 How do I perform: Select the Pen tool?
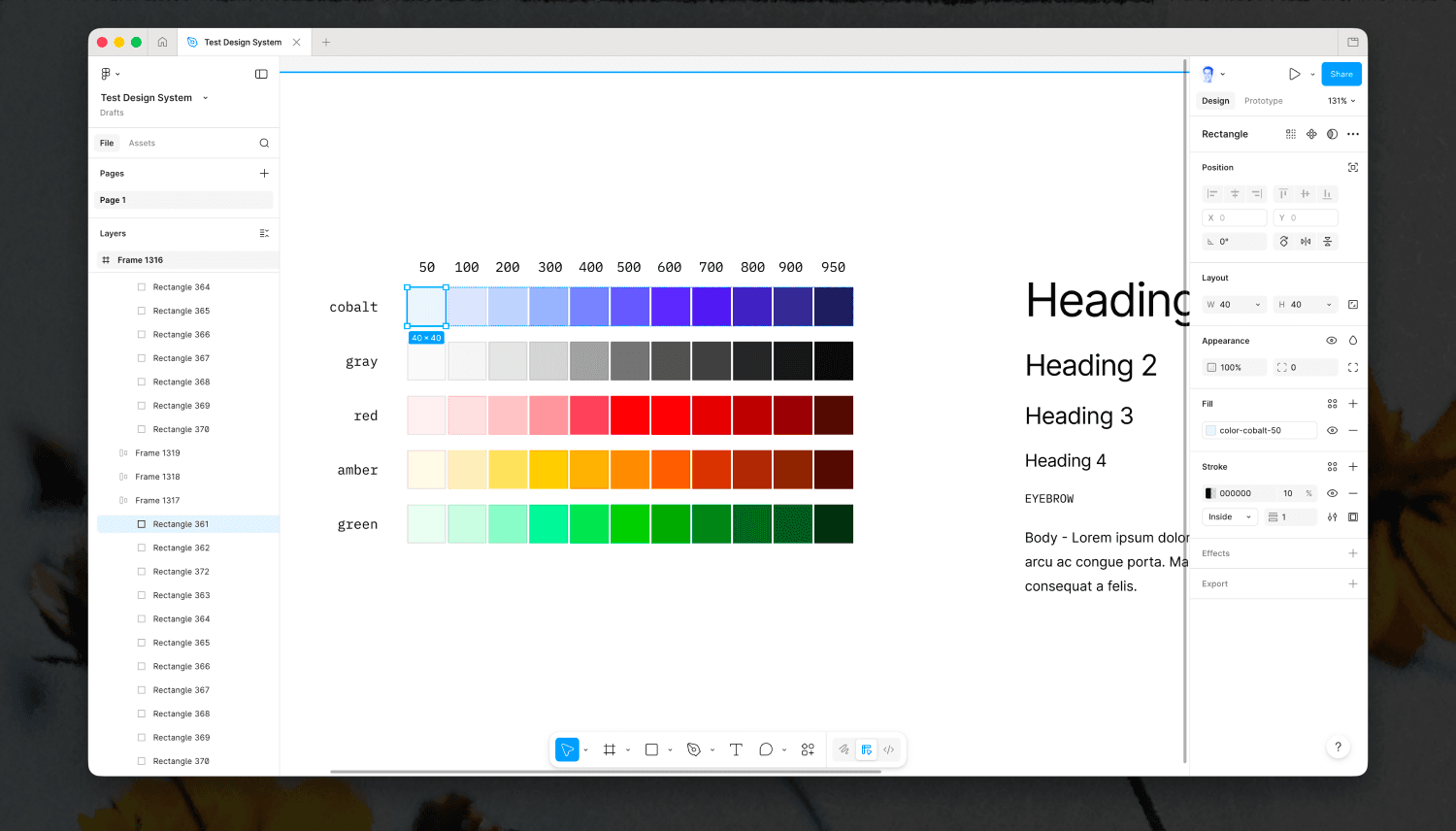coord(693,749)
